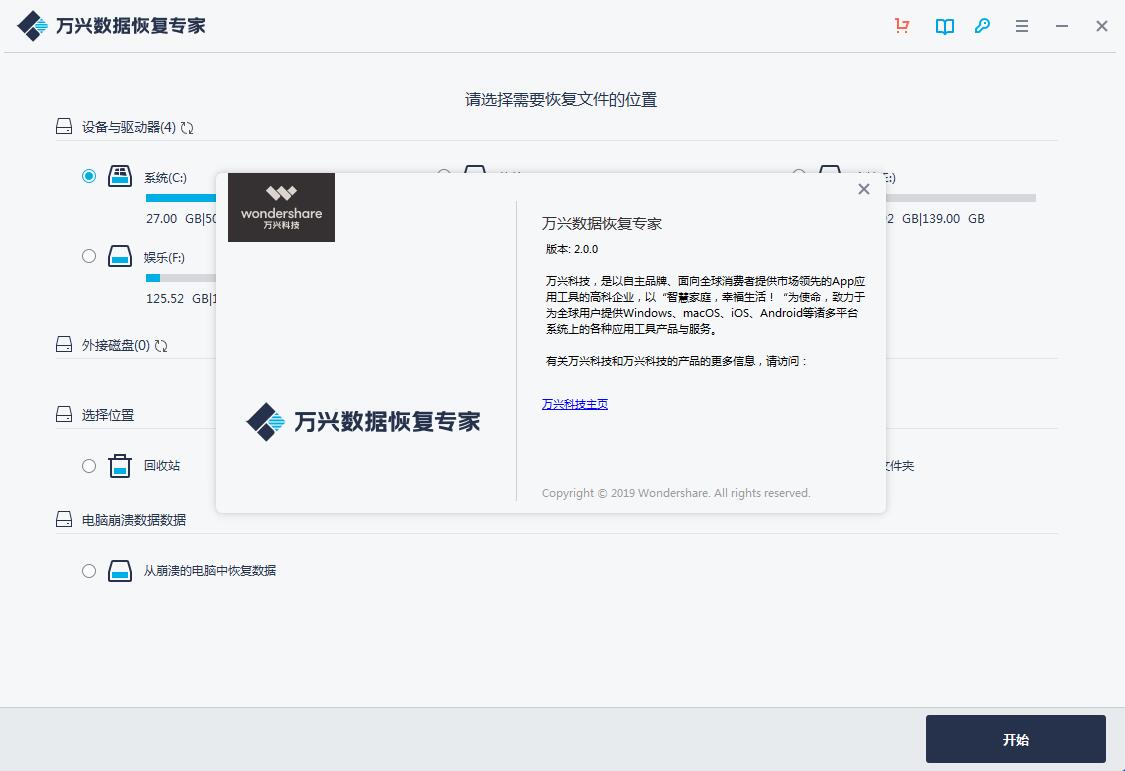Screen dimensions: 1125x771
Task: Select the 娱乐(F:) drive radio button
Action: tap(89, 256)
